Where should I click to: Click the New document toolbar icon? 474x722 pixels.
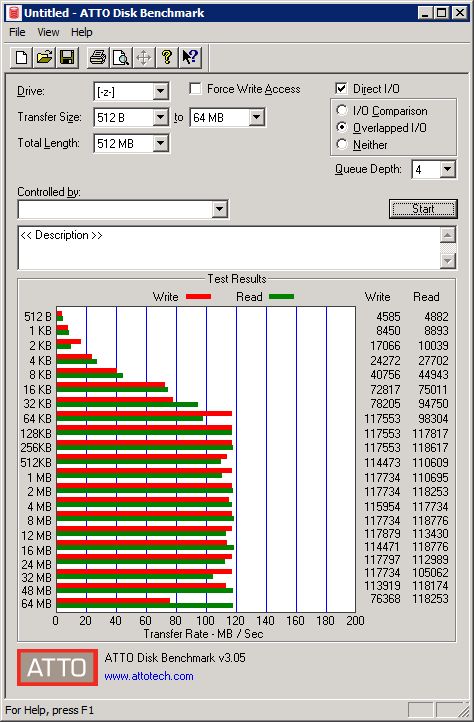[21, 58]
